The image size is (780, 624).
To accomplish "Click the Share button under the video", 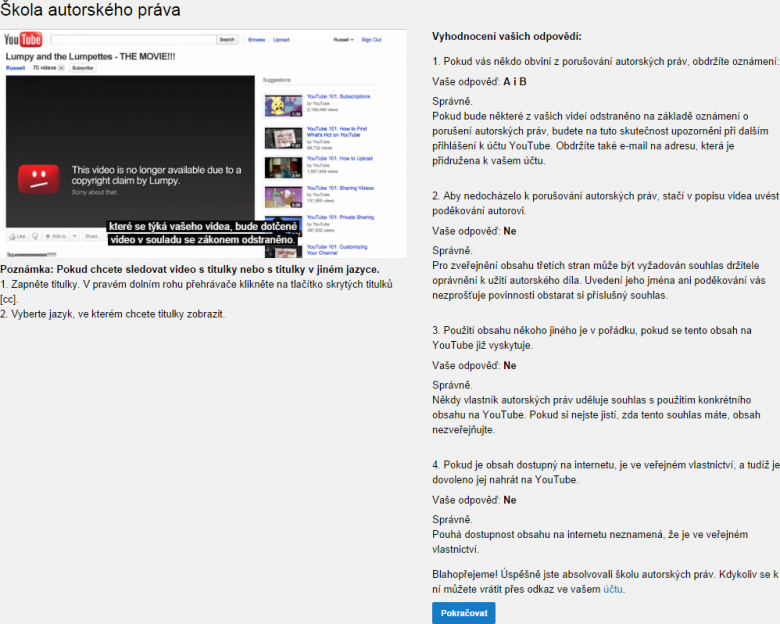I will pyautogui.click(x=92, y=236).
